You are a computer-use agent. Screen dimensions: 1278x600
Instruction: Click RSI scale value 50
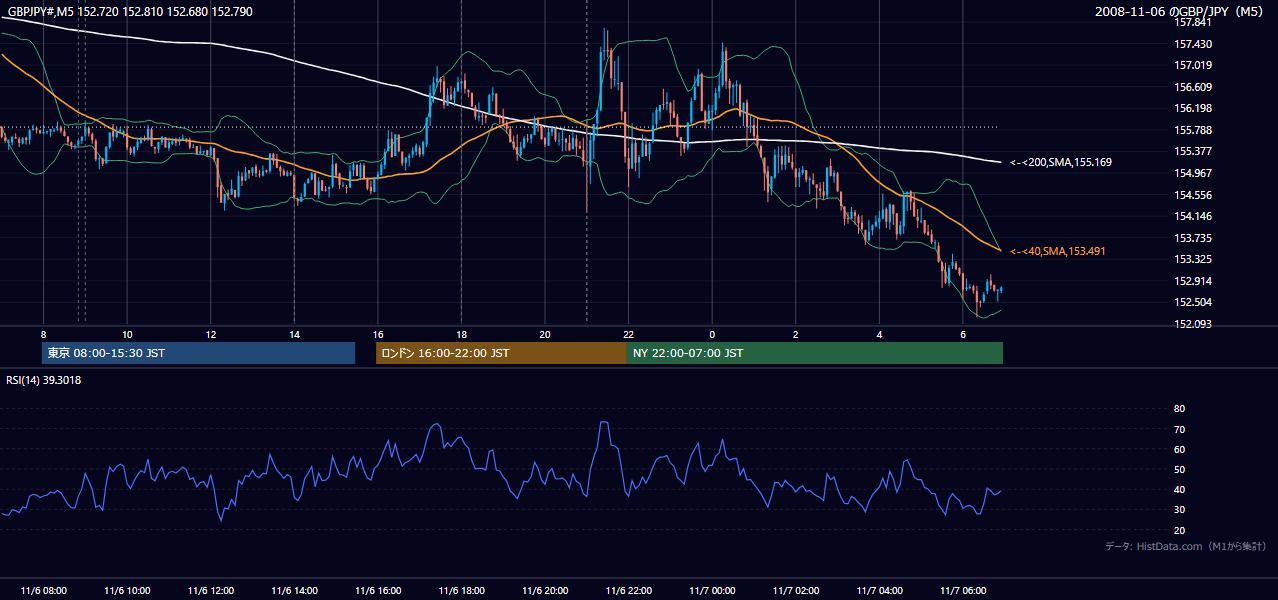[1179, 469]
